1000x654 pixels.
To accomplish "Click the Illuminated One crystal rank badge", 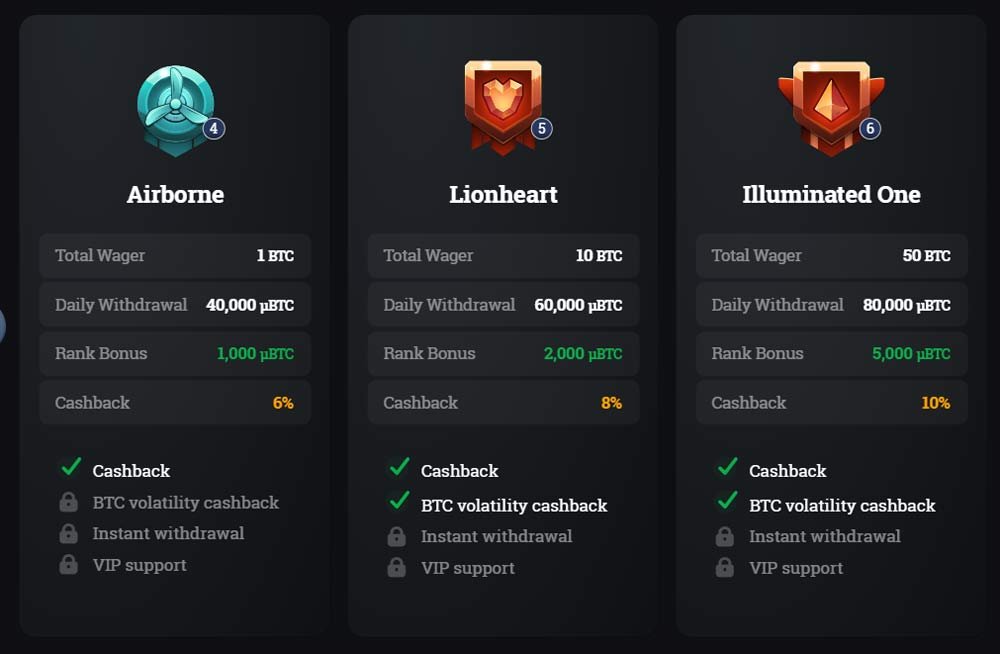I will click(x=831, y=108).
